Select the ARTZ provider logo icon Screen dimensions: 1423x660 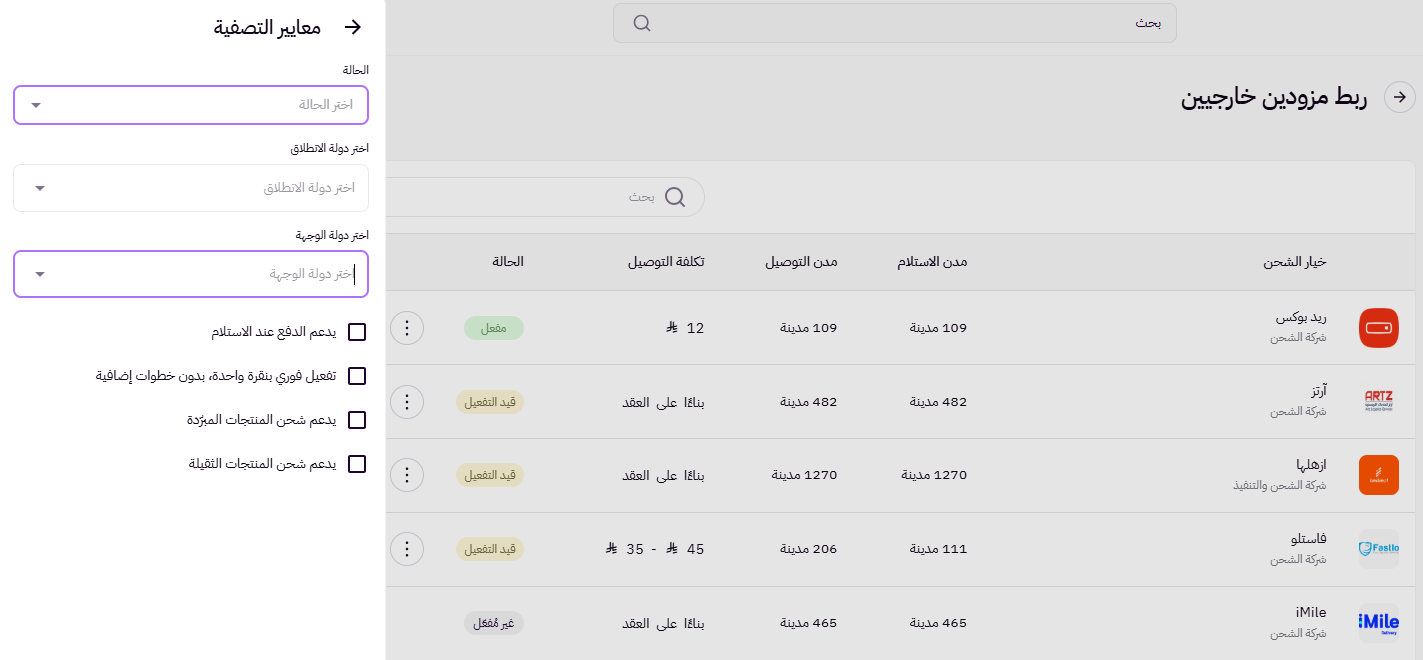(x=1378, y=401)
